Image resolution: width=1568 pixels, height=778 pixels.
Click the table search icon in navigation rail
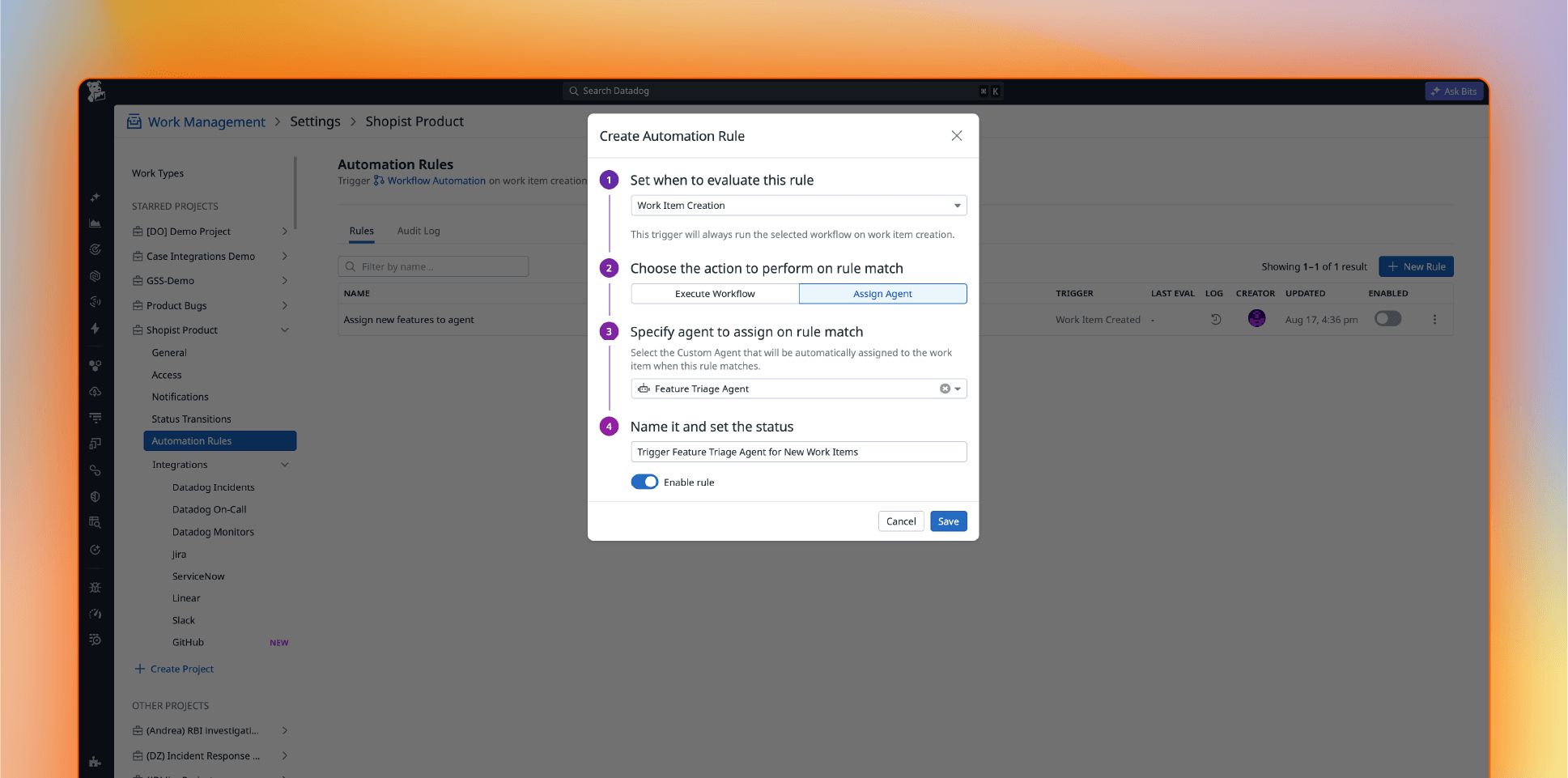96,522
